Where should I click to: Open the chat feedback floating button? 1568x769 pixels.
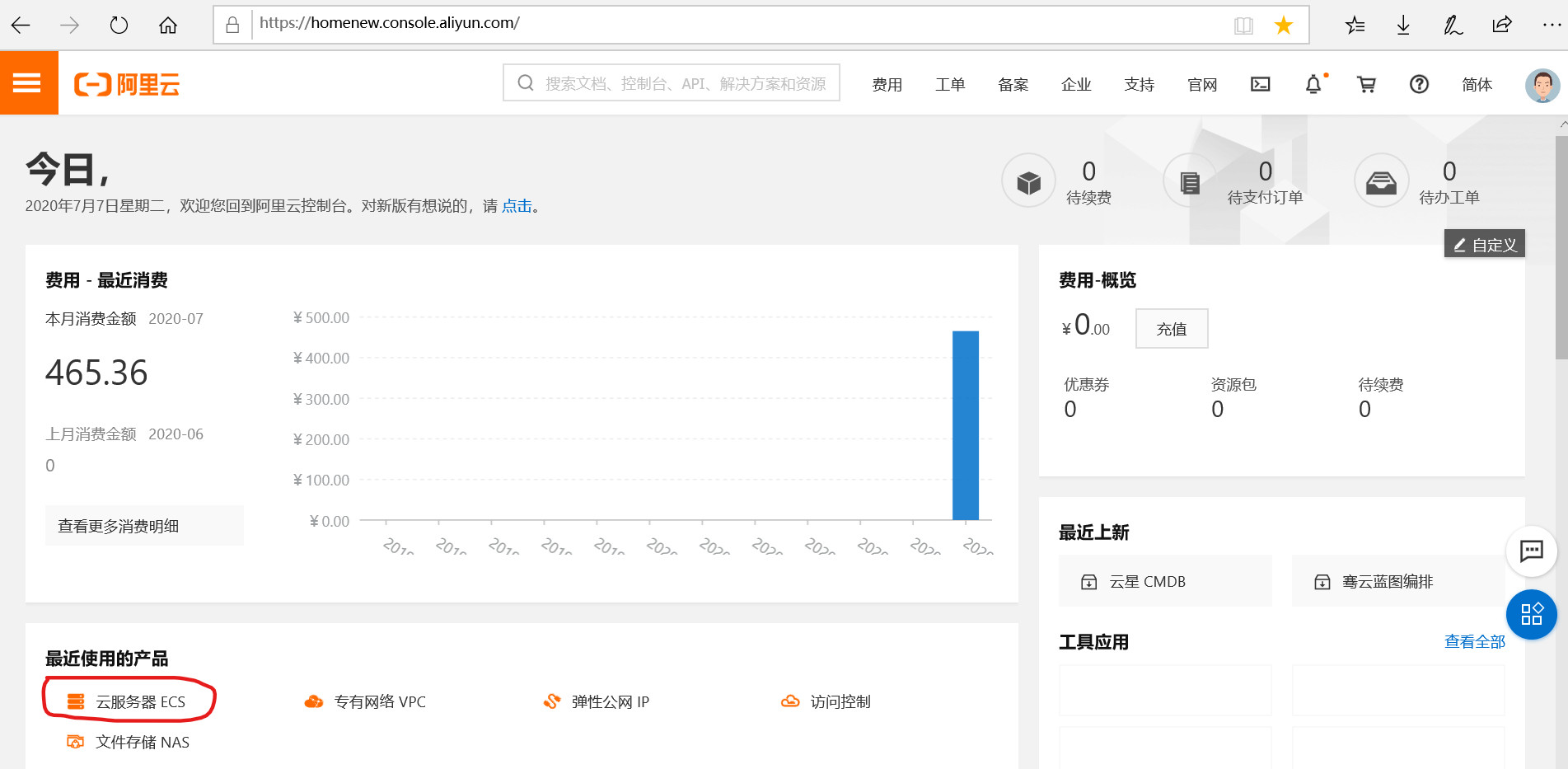click(x=1531, y=551)
